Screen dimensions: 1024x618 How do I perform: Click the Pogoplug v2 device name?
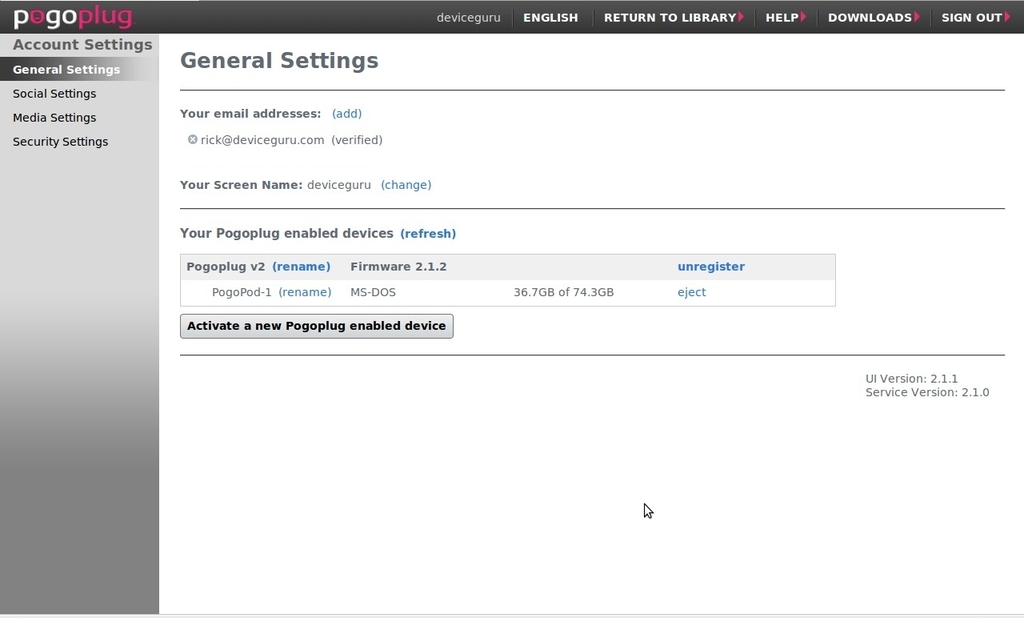tap(226, 267)
